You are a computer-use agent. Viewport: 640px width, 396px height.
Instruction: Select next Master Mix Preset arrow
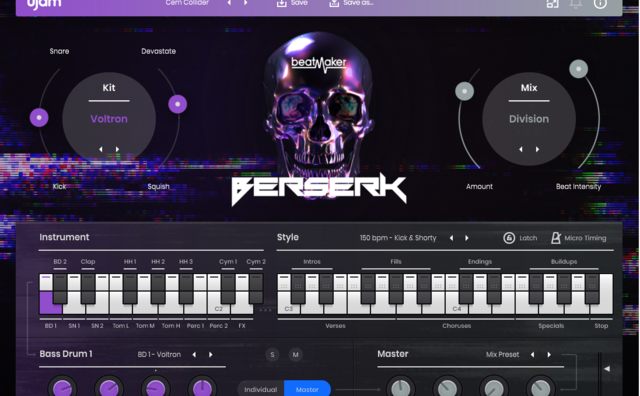pyautogui.click(x=549, y=354)
